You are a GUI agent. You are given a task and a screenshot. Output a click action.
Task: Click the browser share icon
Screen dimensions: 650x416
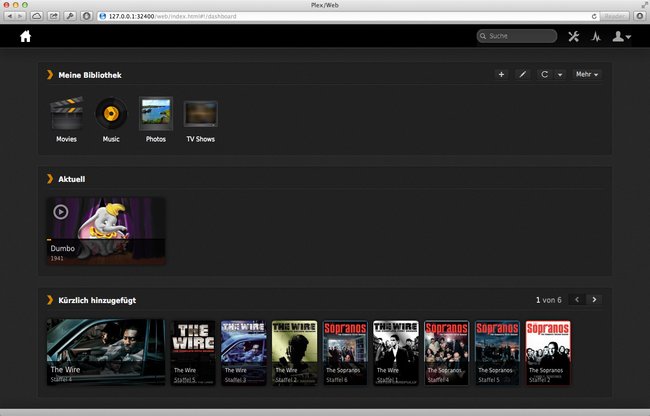coord(53,16)
